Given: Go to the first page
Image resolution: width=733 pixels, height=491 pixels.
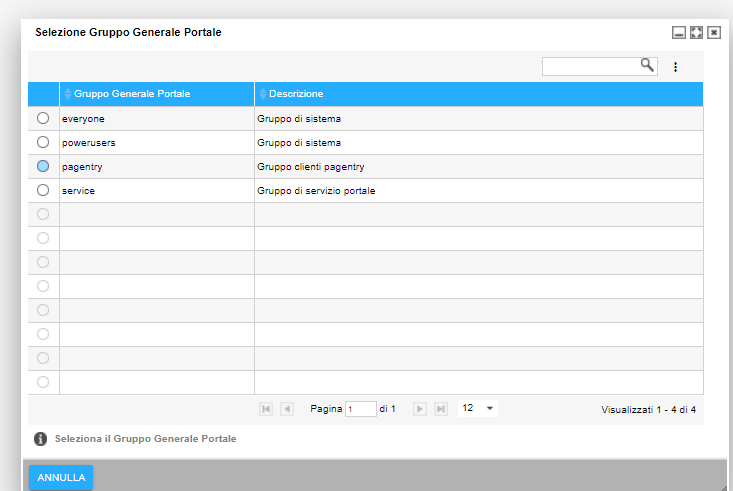Looking at the screenshot, I should (266, 409).
